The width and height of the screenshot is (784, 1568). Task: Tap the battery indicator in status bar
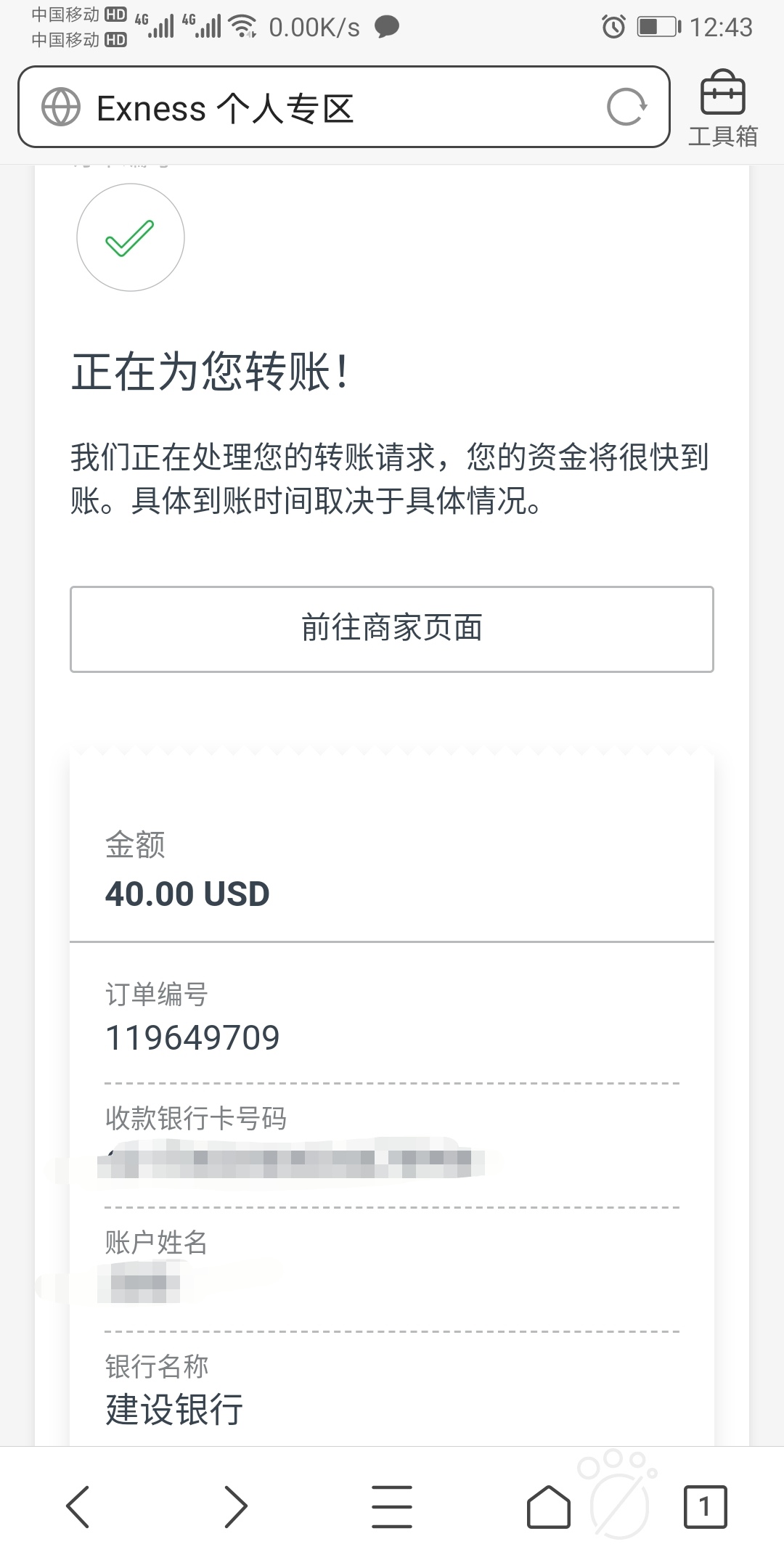tap(659, 28)
